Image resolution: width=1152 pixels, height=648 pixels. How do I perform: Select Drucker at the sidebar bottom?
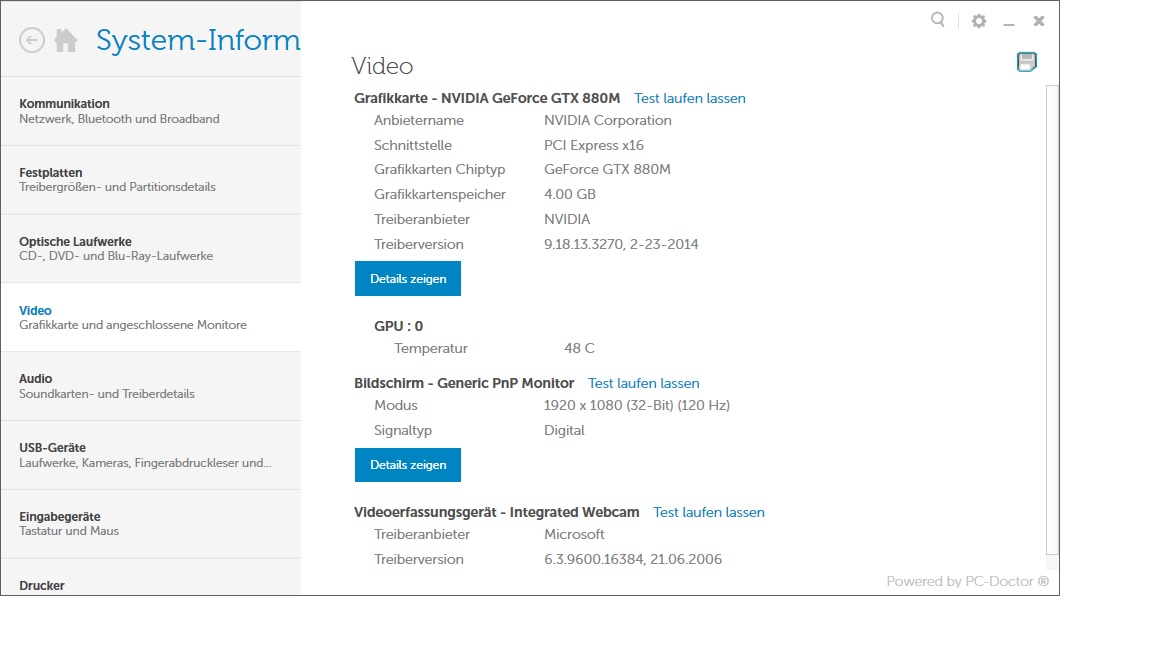point(150,584)
